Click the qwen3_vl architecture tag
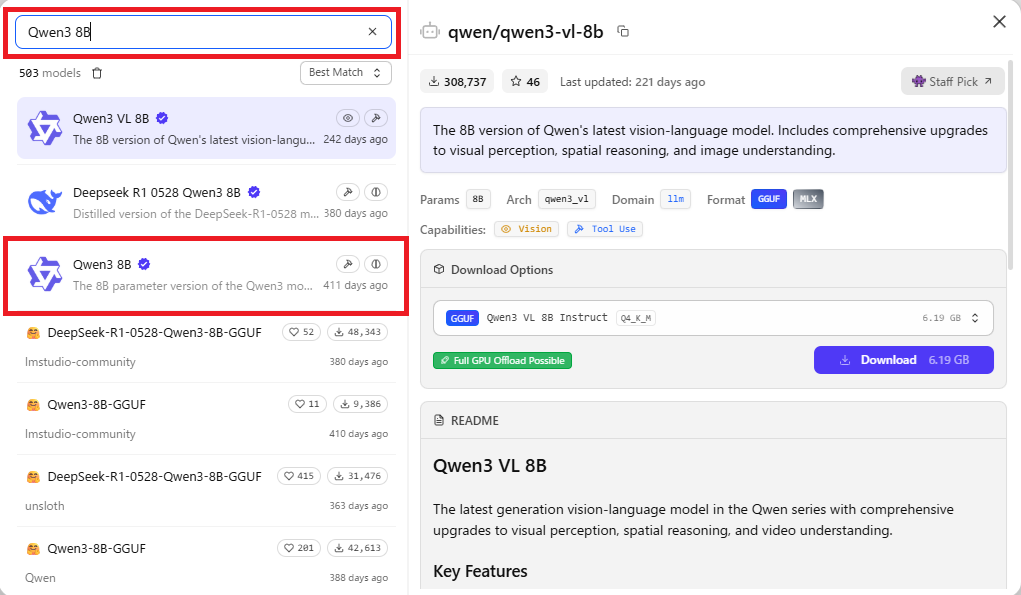The width and height of the screenshot is (1021, 595). tap(566, 199)
